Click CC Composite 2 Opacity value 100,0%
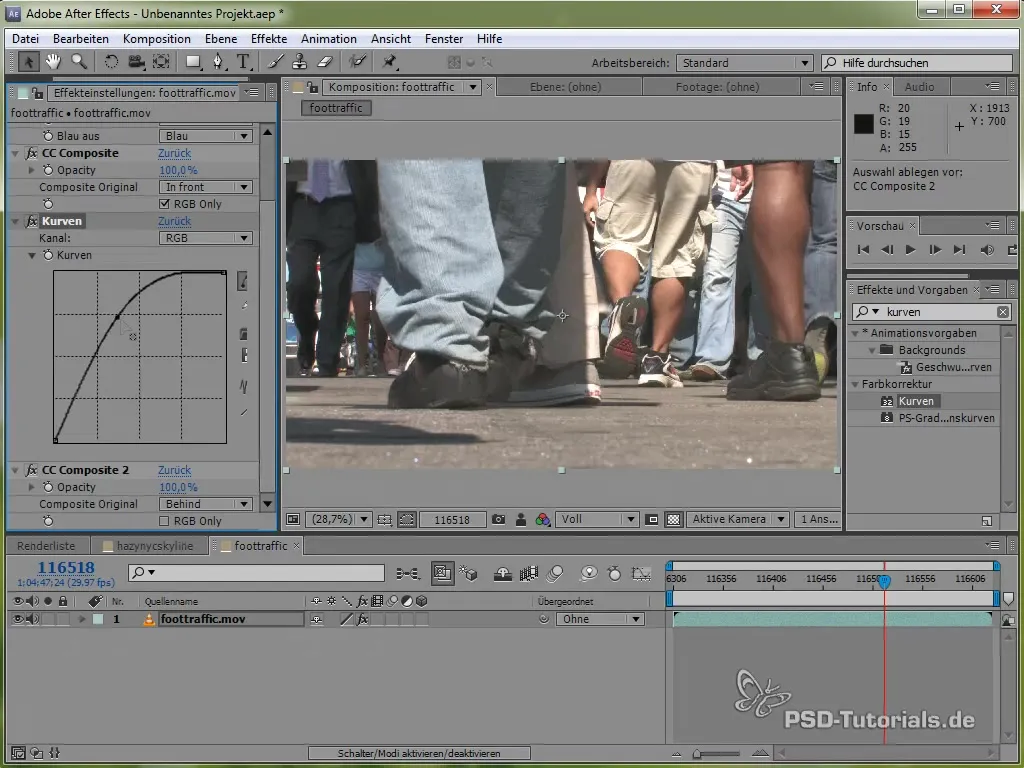Screen dimensions: 1024x768 pos(178,487)
